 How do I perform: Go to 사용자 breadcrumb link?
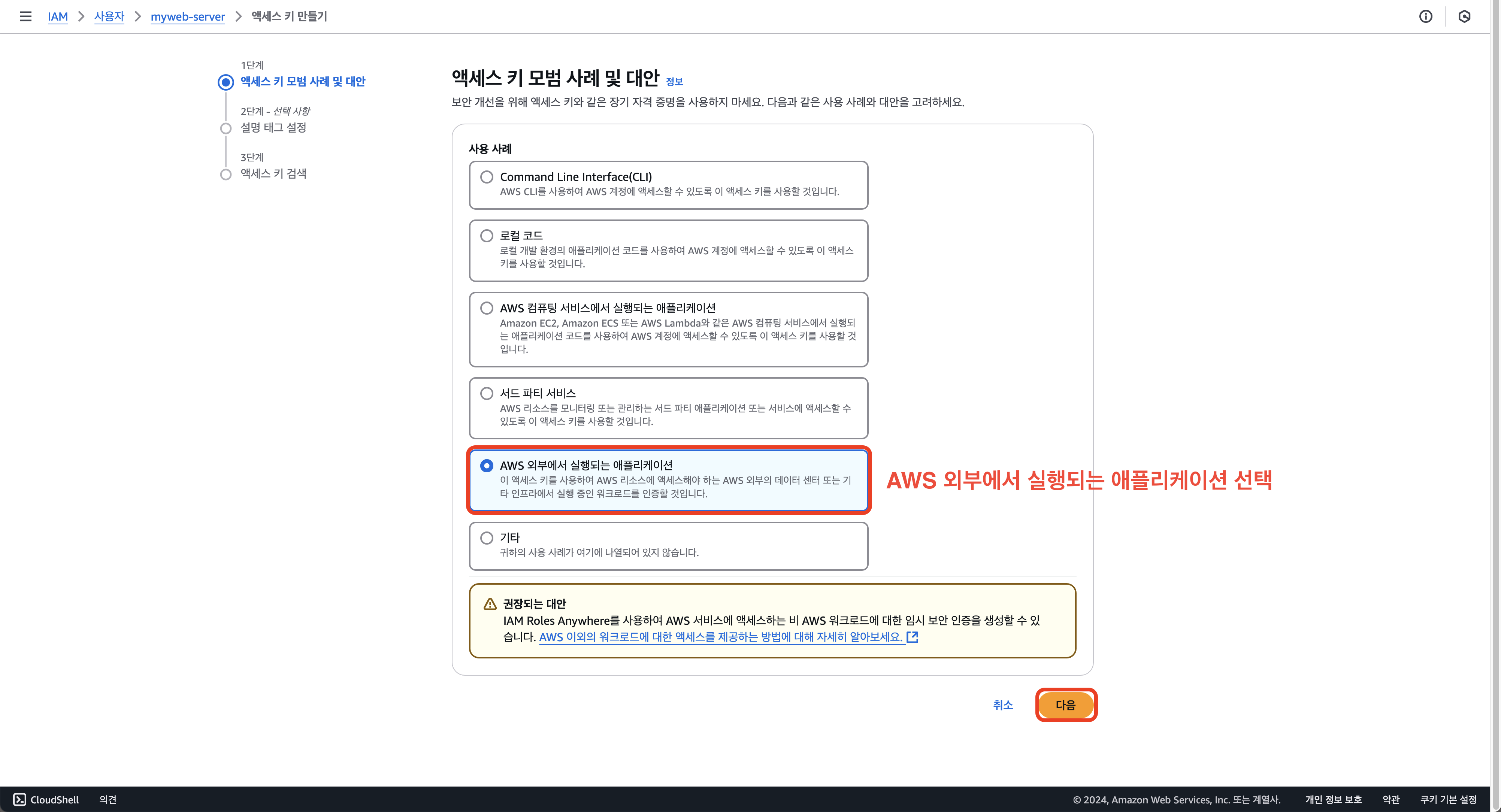pos(109,16)
